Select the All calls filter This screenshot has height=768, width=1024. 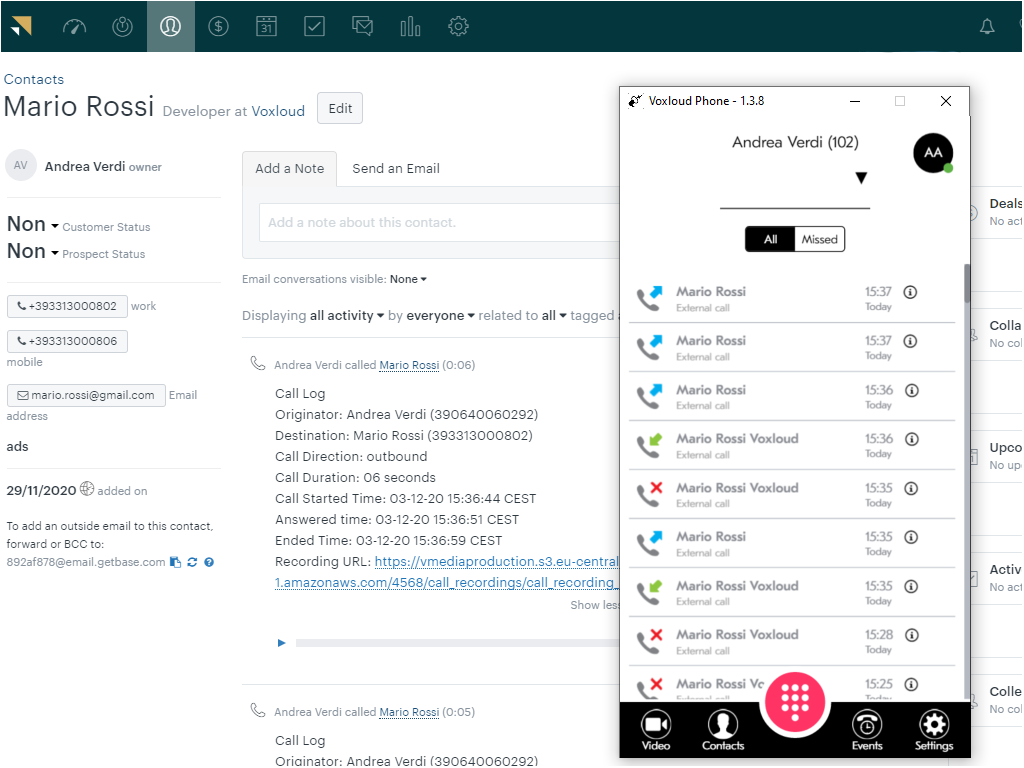tap(770, 239)
